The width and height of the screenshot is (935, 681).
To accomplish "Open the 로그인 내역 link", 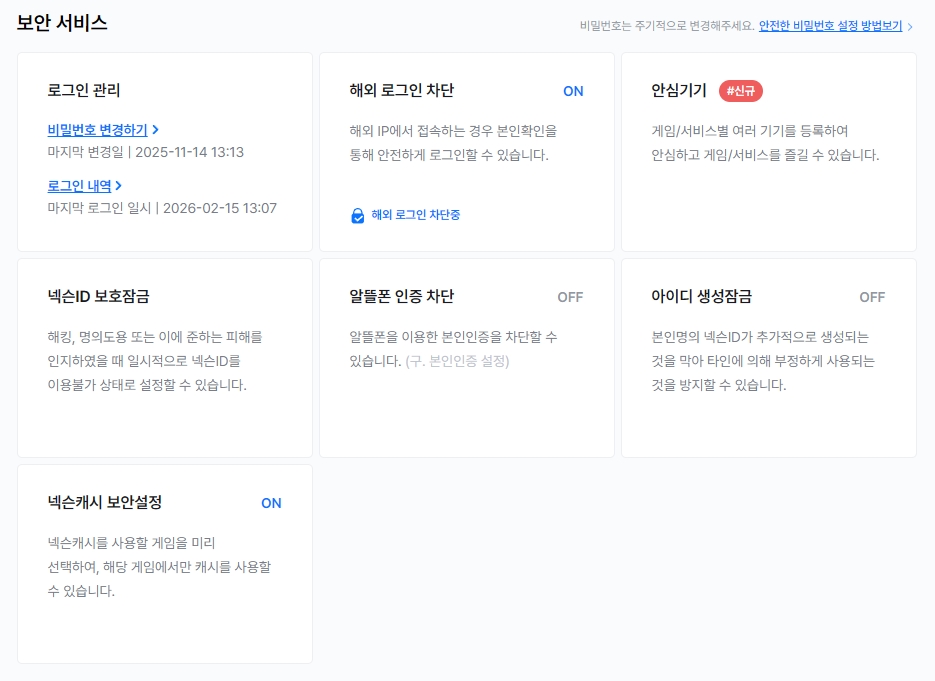I will coord(79,186).
